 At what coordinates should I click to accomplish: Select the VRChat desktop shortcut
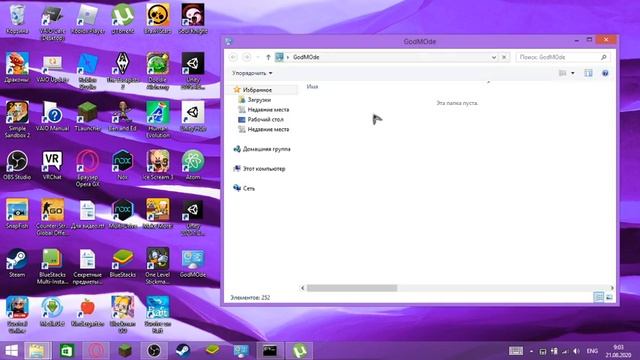pyautogui.click(x=52, y=165)
